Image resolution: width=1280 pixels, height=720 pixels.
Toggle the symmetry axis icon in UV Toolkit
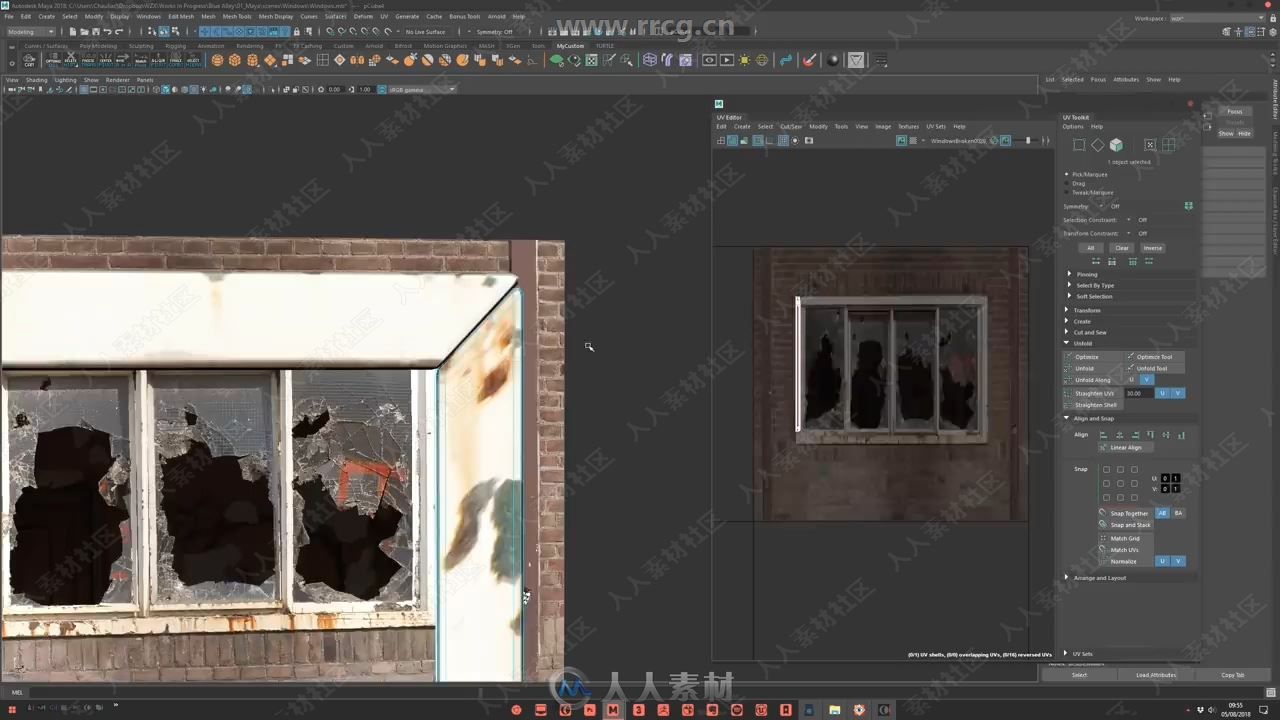click(1188, 206)
